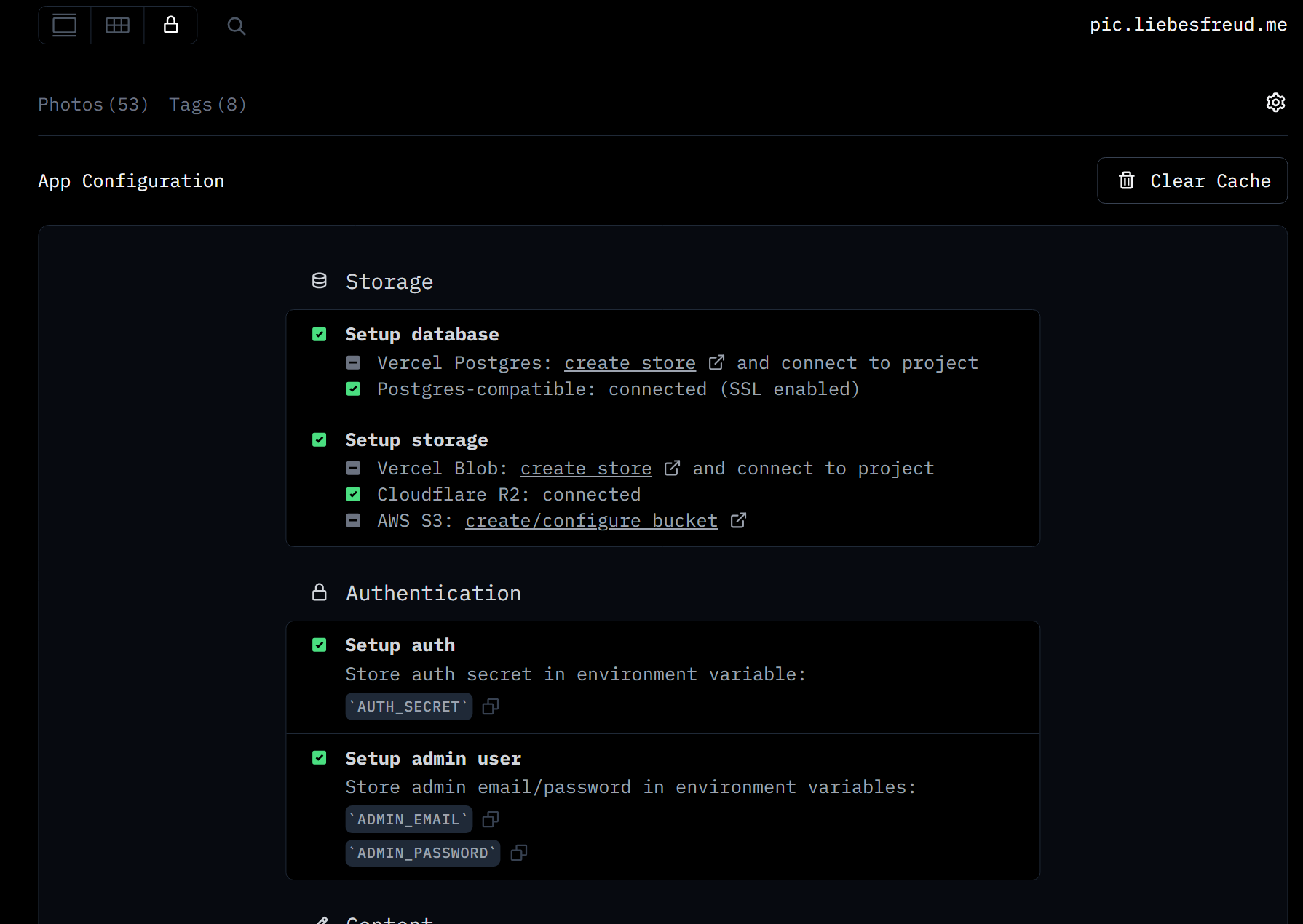Copy the ADMIN_PASSWORD variable name

click(518, 853)
